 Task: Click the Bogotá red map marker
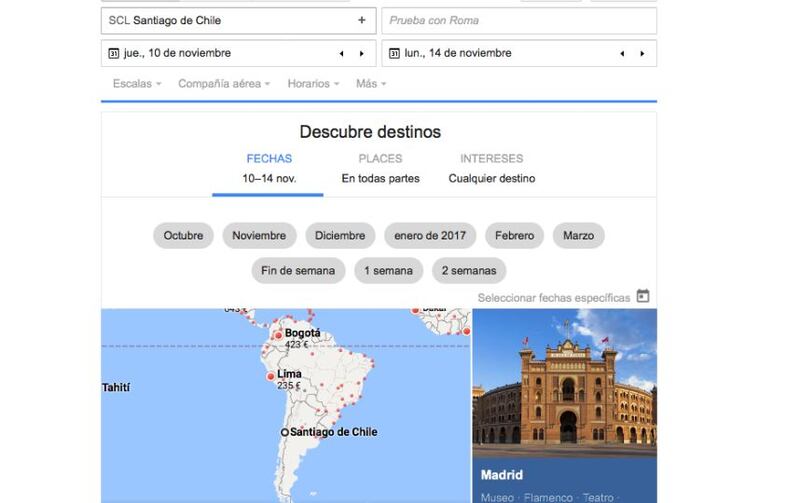point(278,336)
